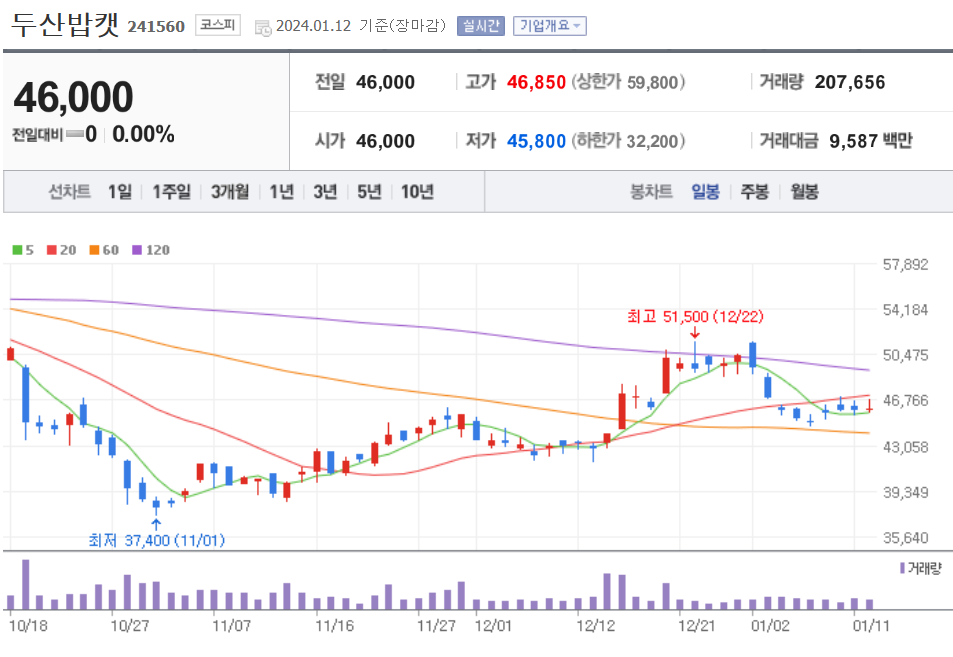
Task: Click the red 20-day moving average swatch
Action: point(52,250)
